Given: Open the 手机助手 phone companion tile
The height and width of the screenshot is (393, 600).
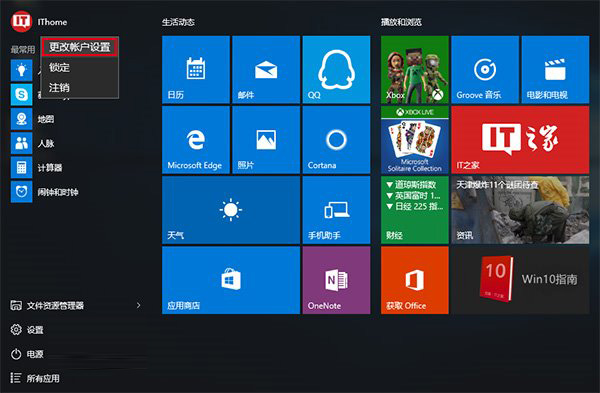Looking at the screenshot, I should [336, 210].
